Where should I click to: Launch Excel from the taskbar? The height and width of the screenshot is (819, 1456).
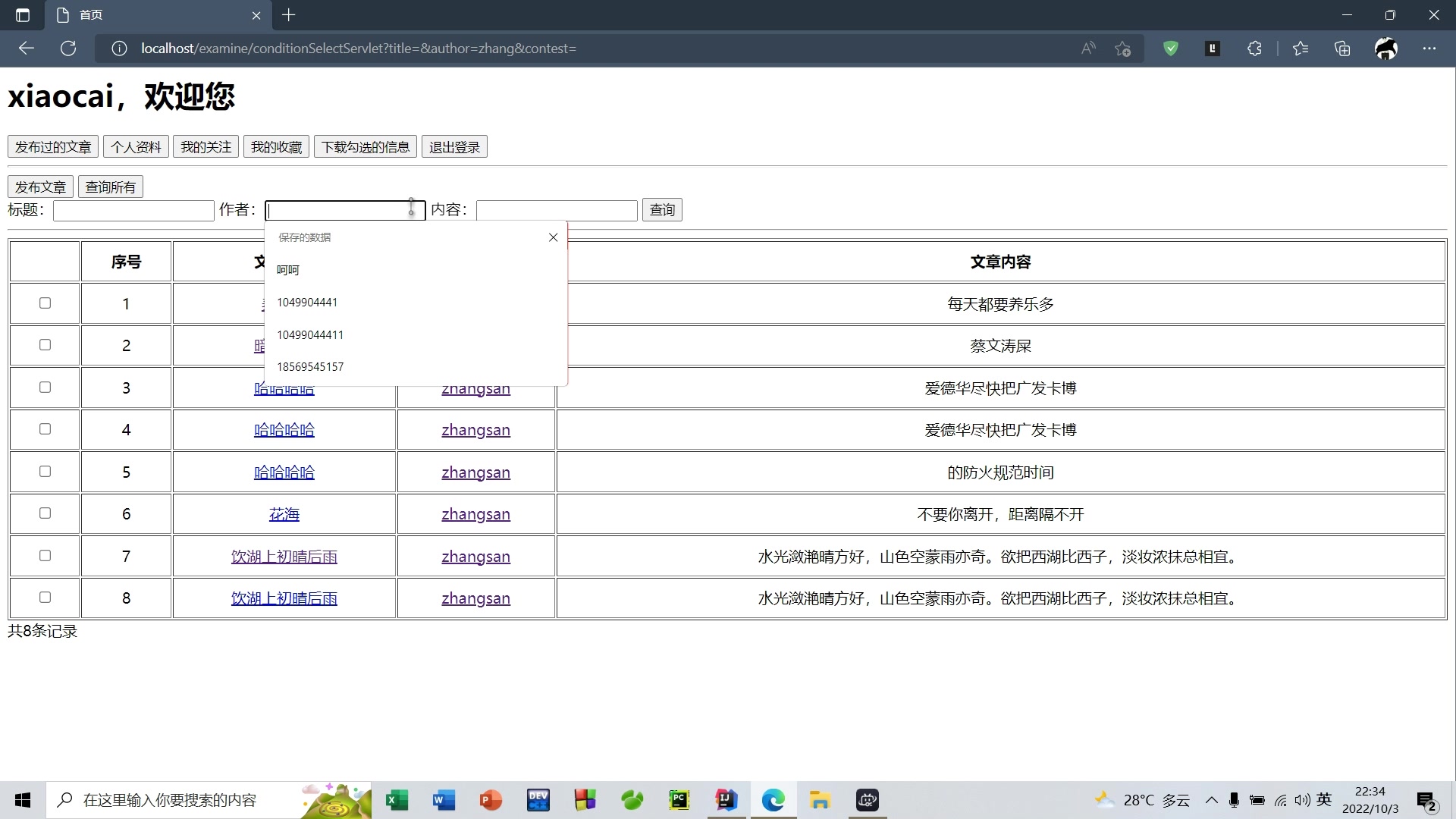tap(397, 800)
